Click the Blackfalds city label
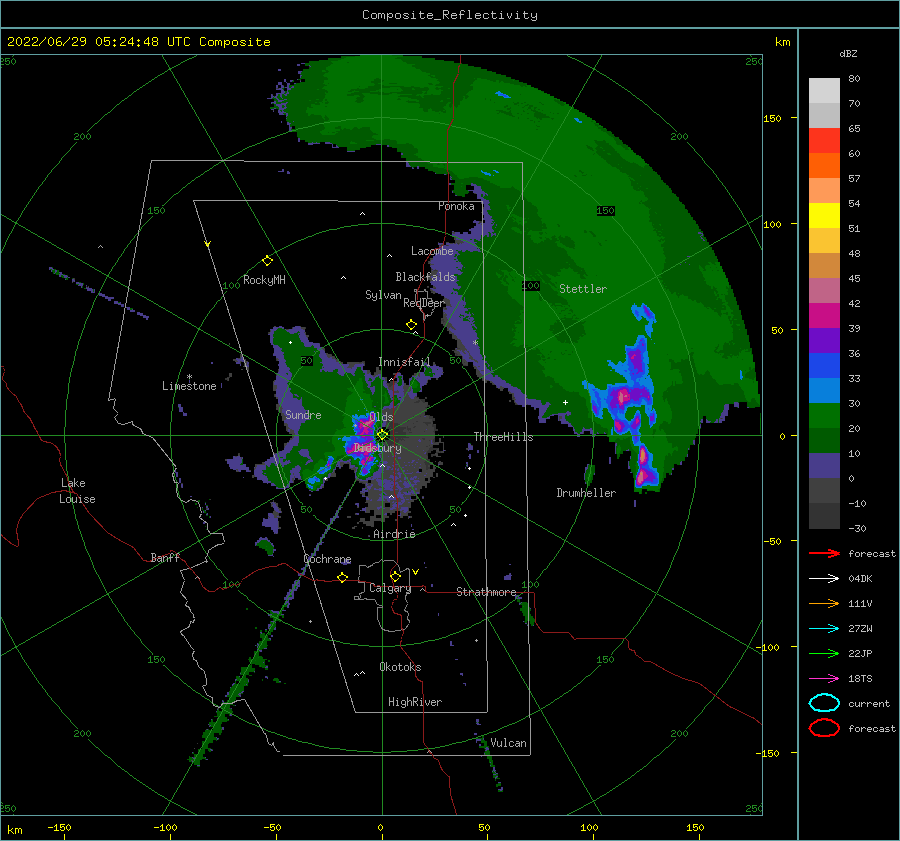 click(425, 277)
